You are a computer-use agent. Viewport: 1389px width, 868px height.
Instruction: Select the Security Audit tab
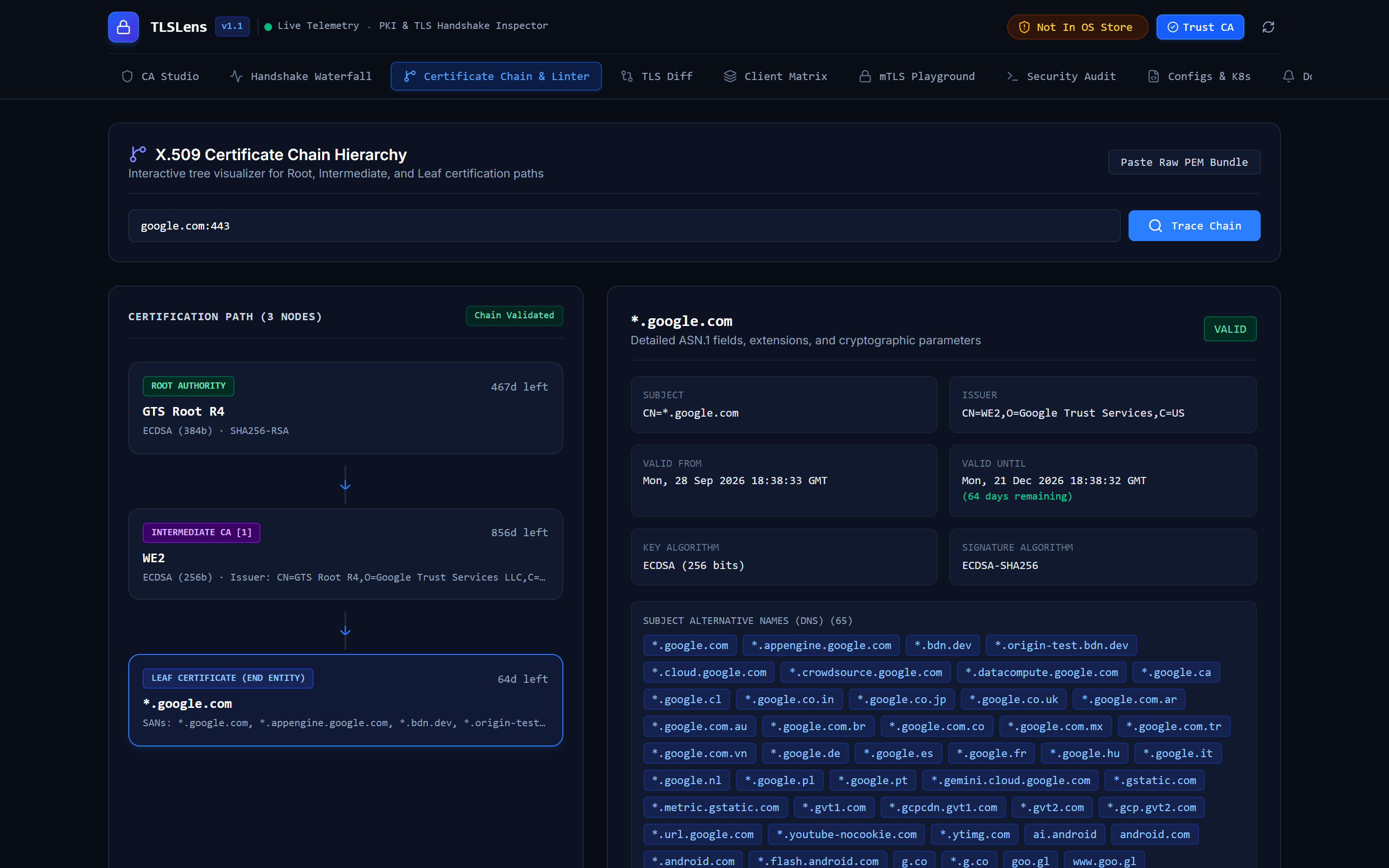click(1061, 76)
